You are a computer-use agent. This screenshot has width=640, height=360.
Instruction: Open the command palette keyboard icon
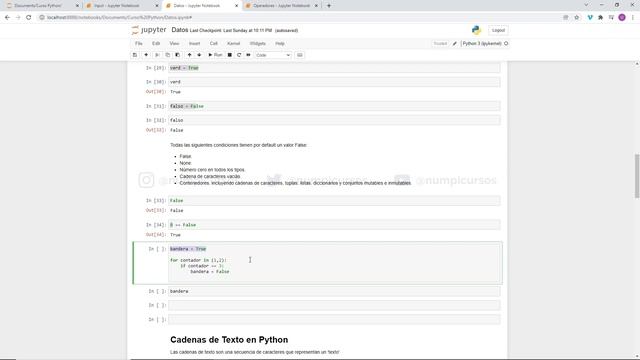(x=300, y=55)
